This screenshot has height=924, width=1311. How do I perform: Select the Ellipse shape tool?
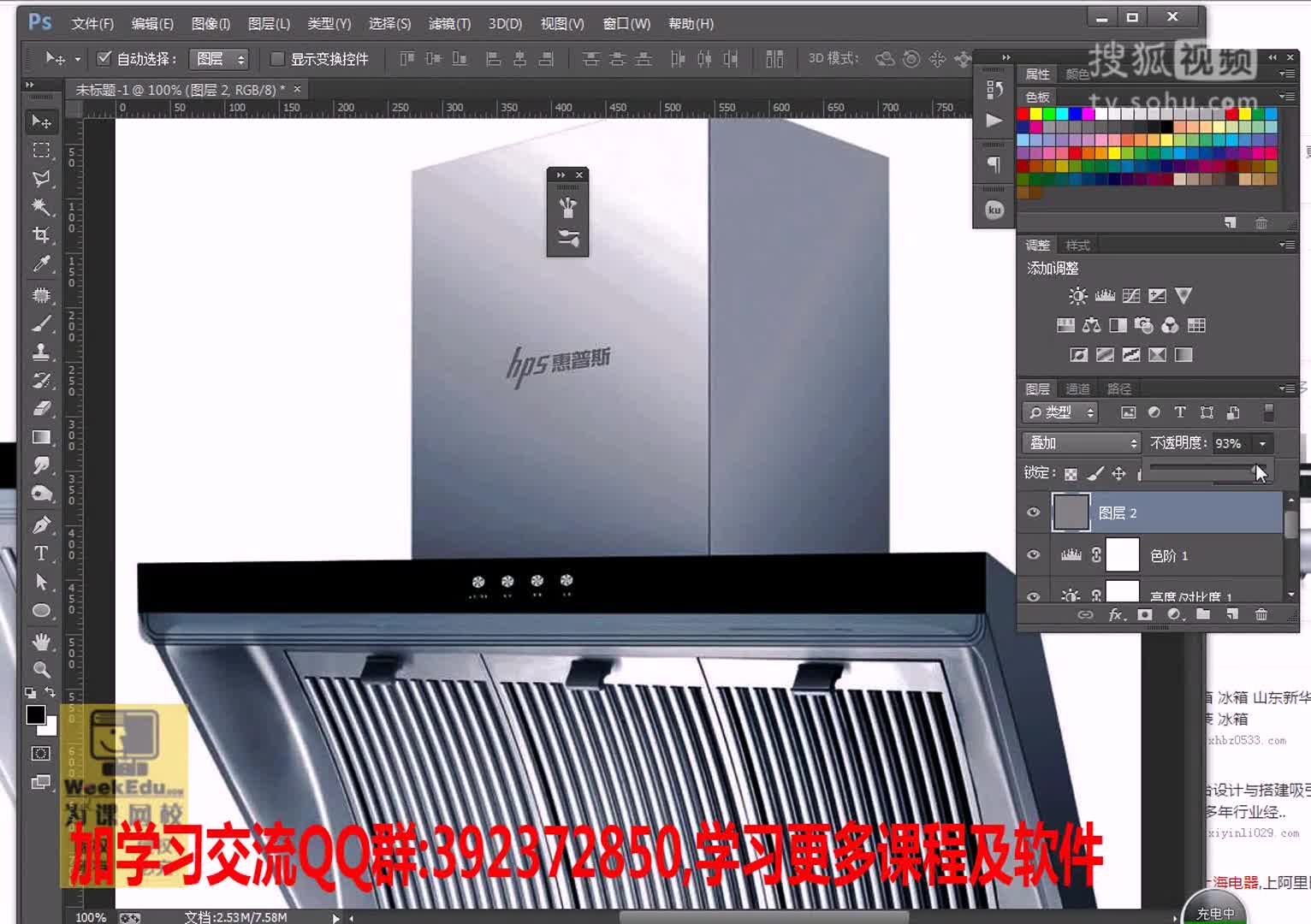click(x=41, y=611)
